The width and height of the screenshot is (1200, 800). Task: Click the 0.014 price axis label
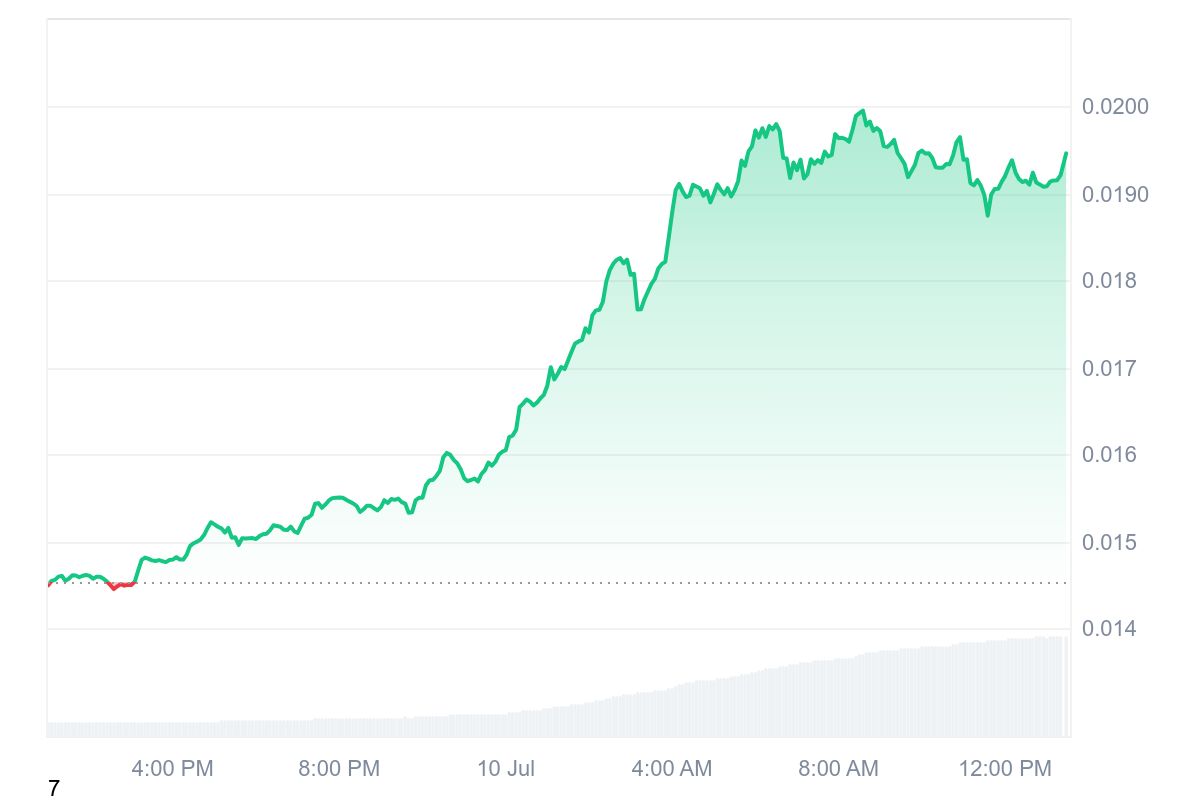coord(1109,629)
